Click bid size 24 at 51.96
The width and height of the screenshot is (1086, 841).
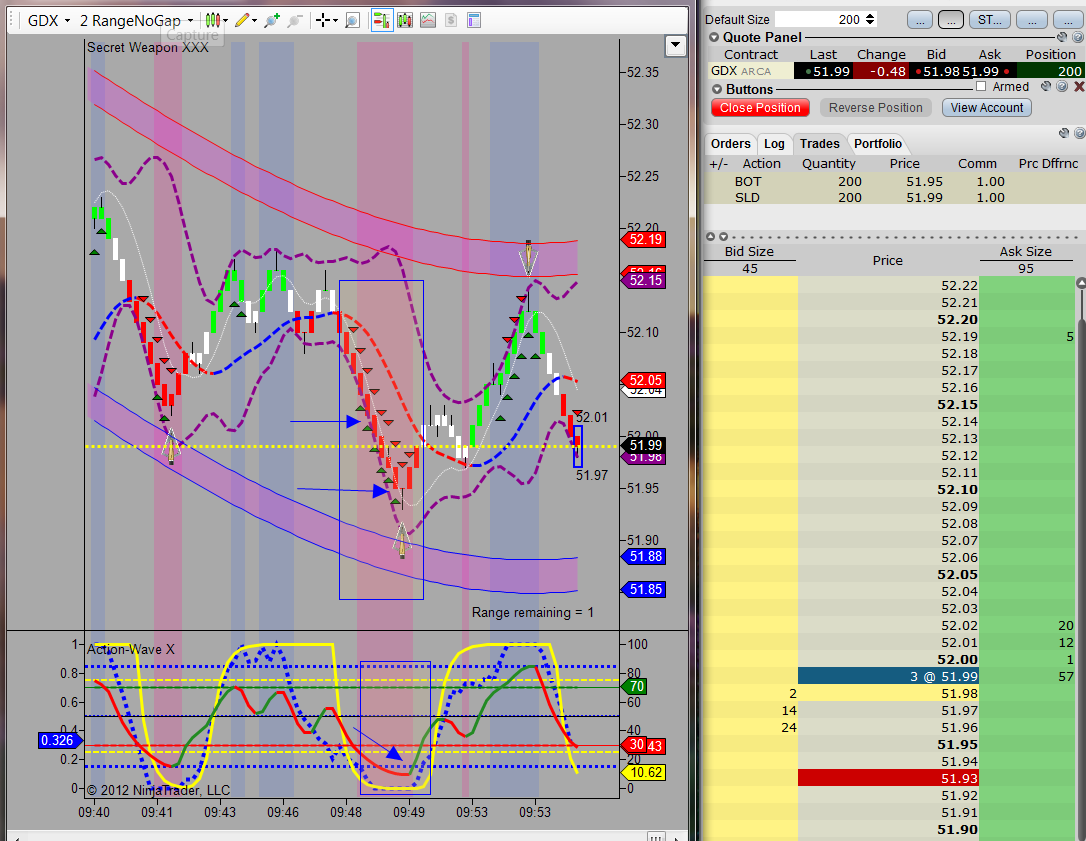751,727
